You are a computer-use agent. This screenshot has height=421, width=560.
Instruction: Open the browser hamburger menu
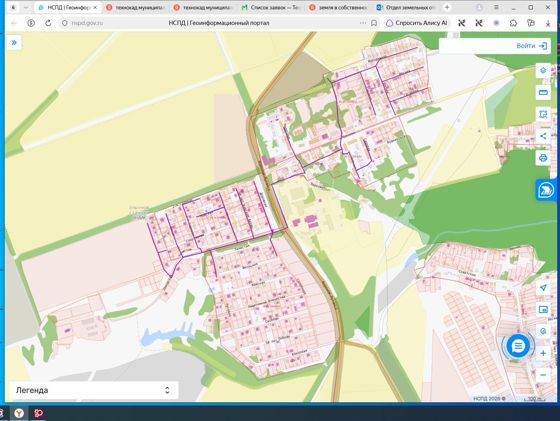tap(496, 7)
